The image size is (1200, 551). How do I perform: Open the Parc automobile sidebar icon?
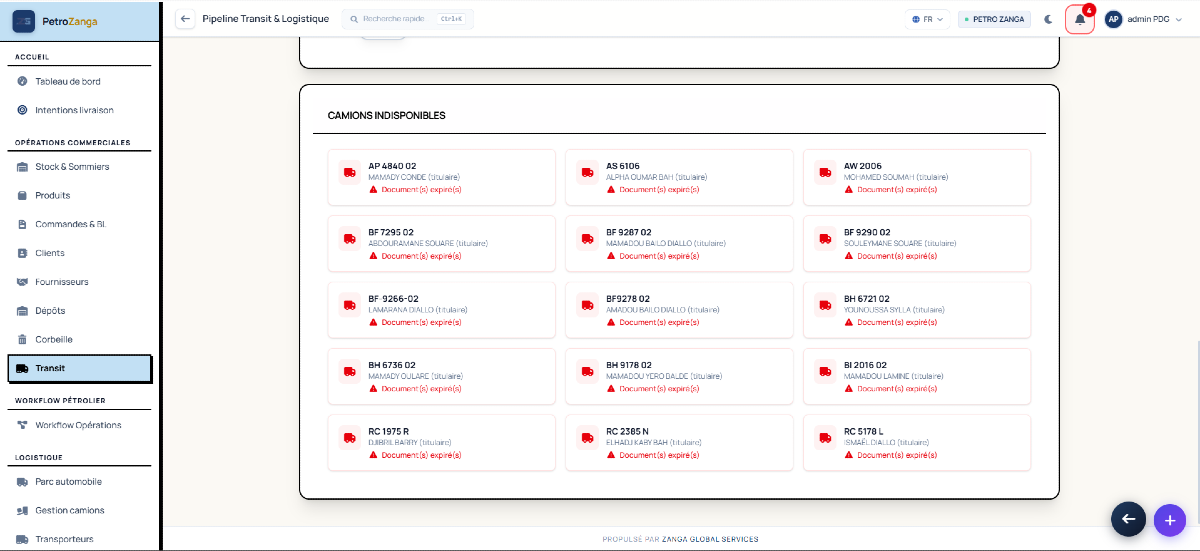(x=22, y=482)
